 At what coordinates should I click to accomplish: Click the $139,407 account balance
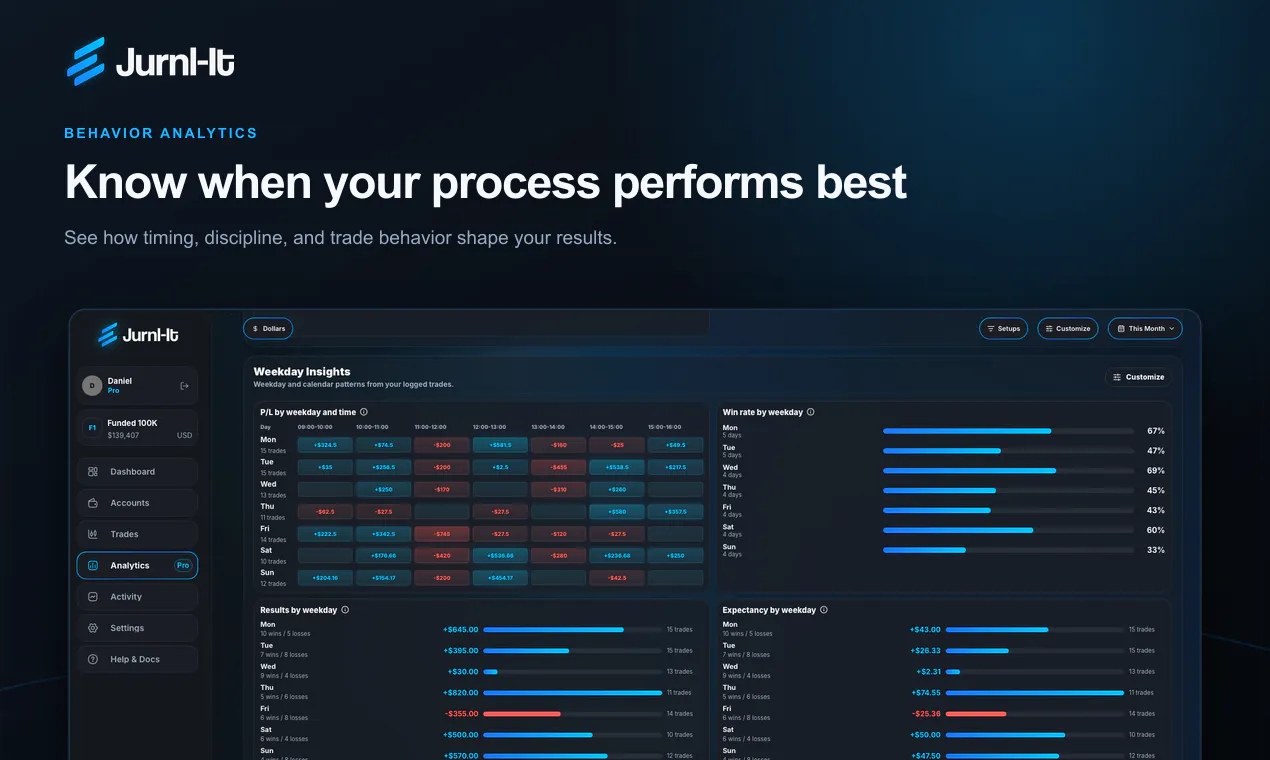(x=123, y=435)
